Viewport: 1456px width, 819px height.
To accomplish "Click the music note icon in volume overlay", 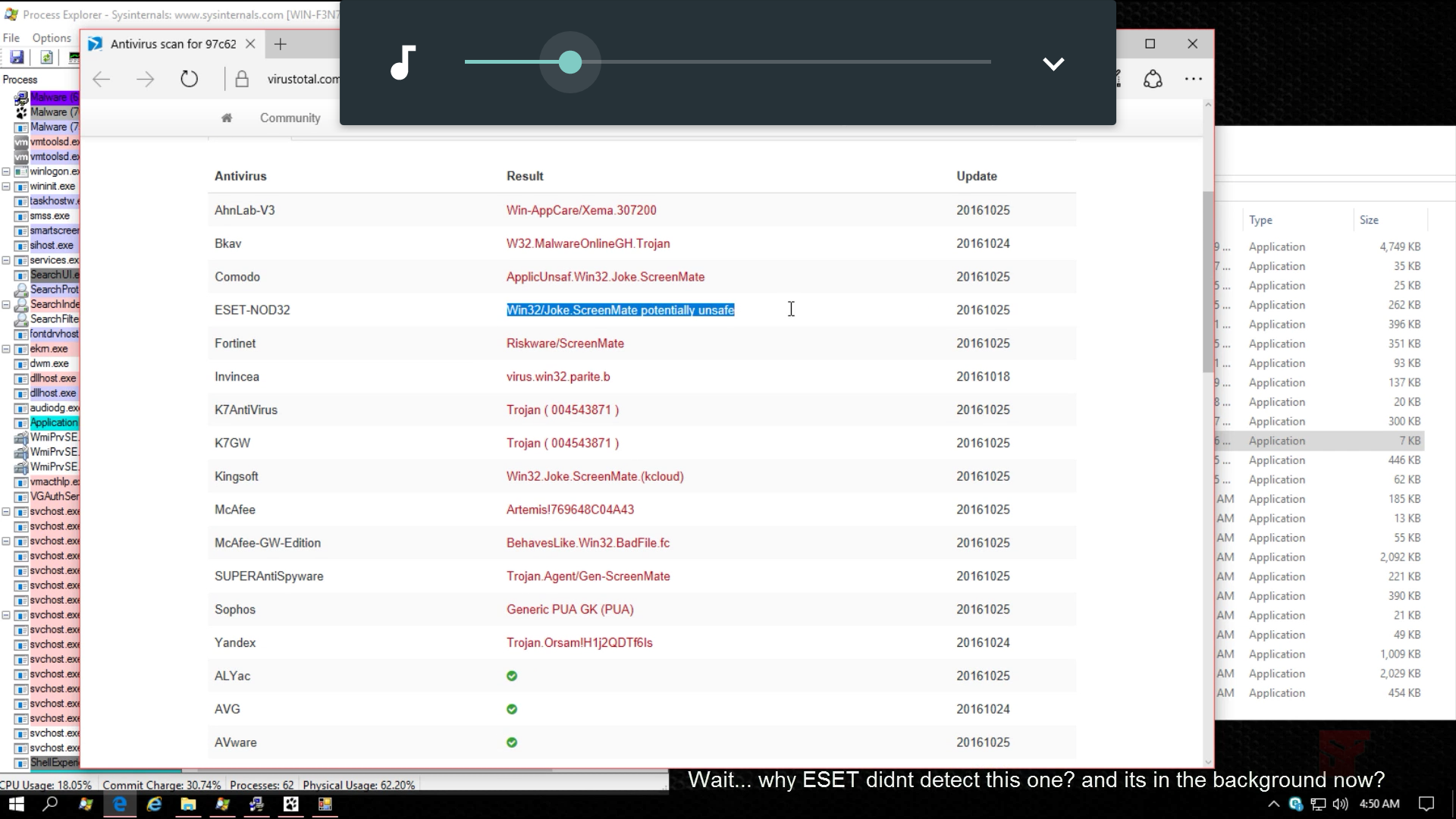I will coord(403,62).
